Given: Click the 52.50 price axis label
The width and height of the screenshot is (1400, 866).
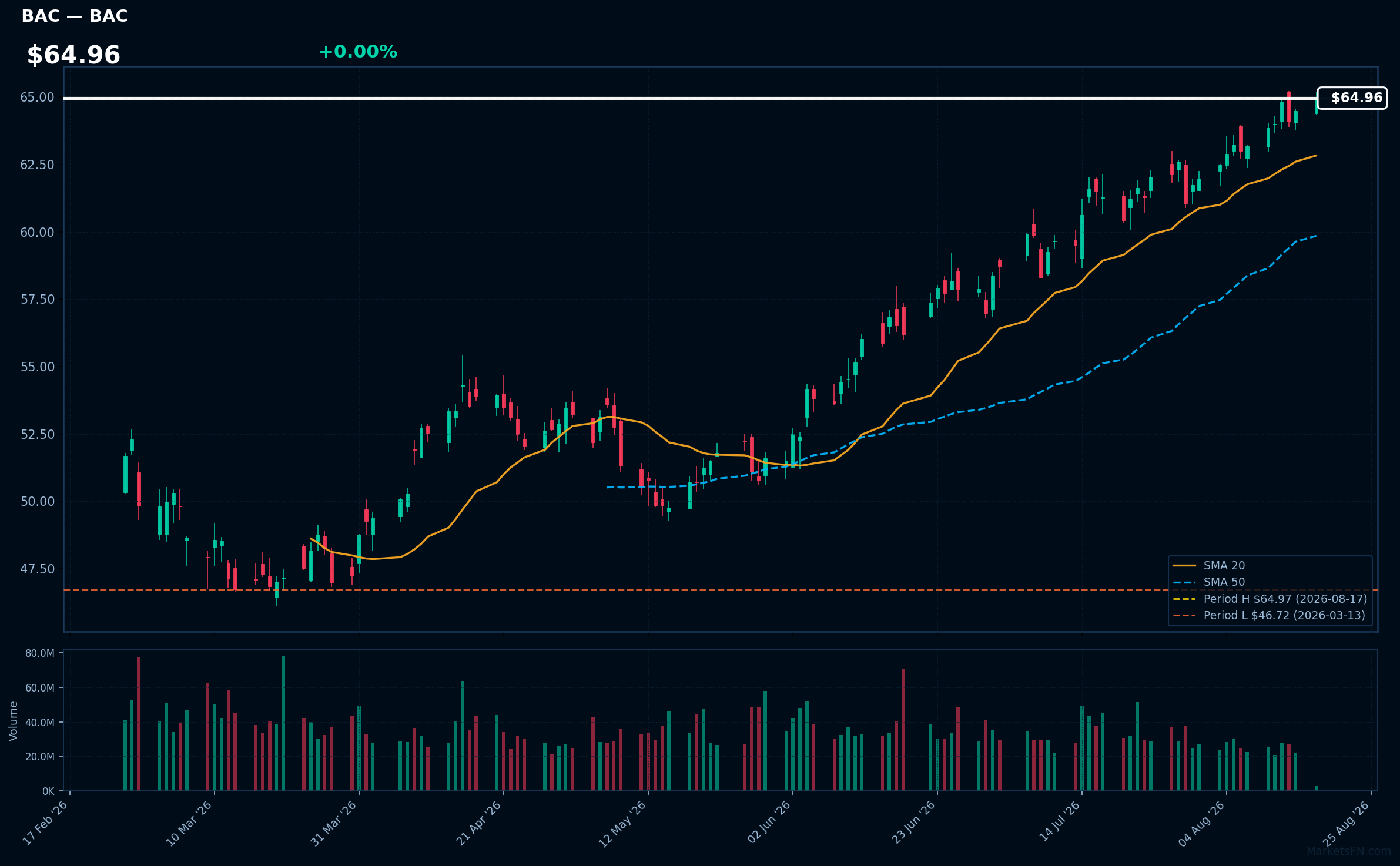Looking at the screenshot, I should click(37, 435).
